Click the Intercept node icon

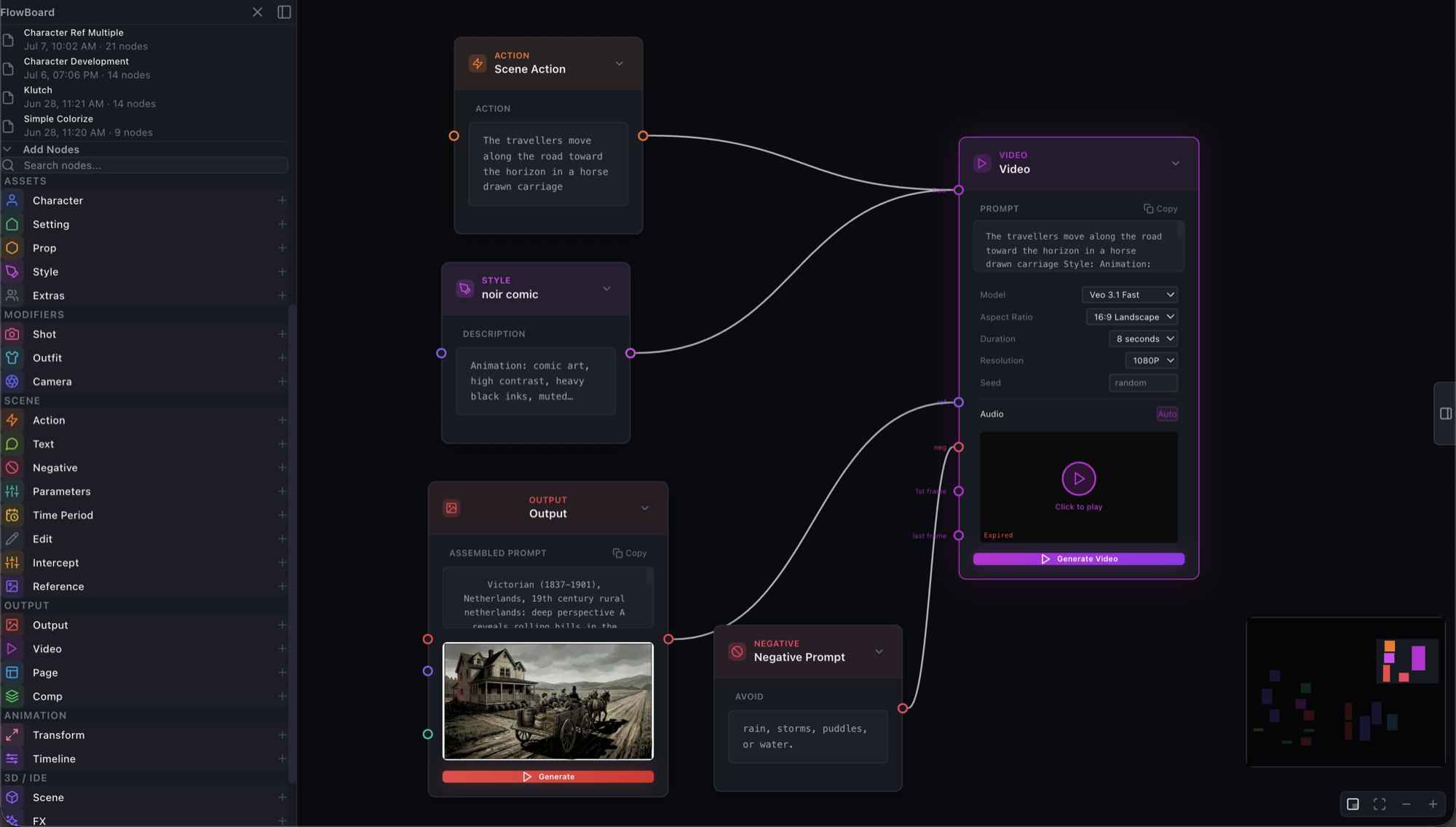pyautogui.click(x=12, y=563)
